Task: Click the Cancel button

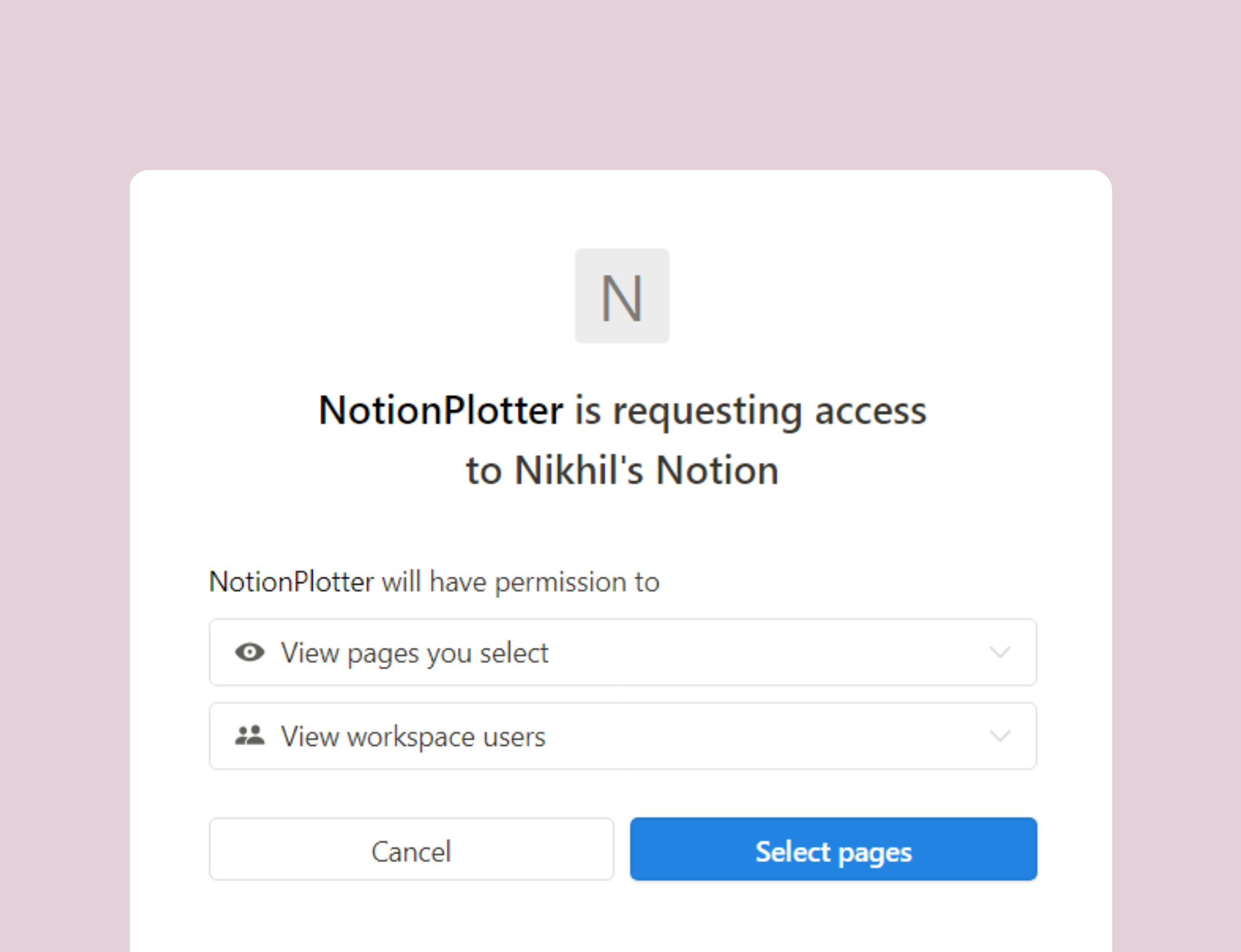Action: point(411,849)
